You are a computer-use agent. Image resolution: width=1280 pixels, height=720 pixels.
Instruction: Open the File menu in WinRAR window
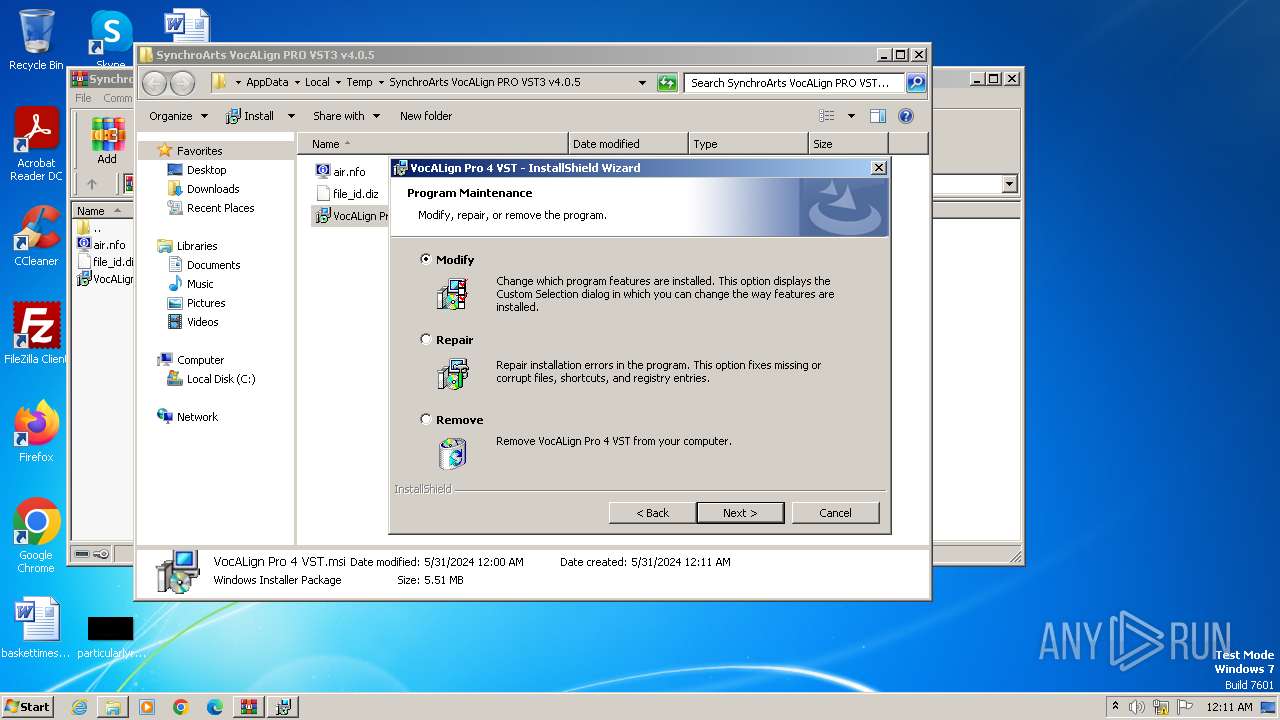pos(83,98)
